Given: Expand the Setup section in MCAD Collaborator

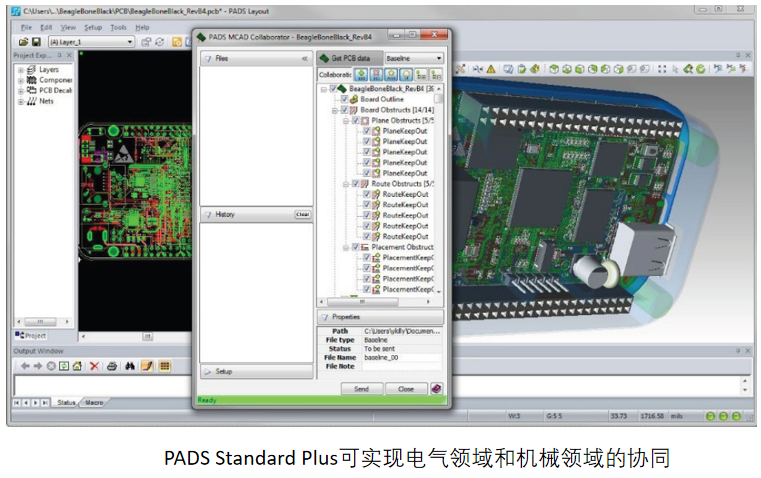Looking at the screenshot, I should 257,372.
